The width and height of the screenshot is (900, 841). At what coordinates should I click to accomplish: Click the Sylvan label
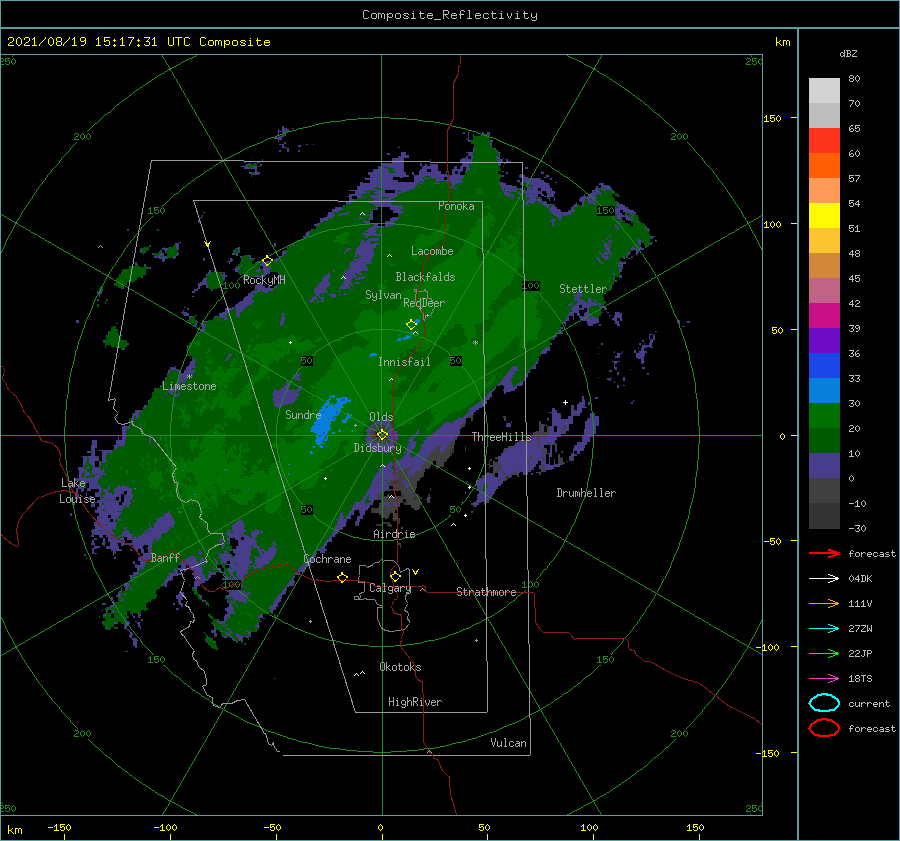coord(383,295)
